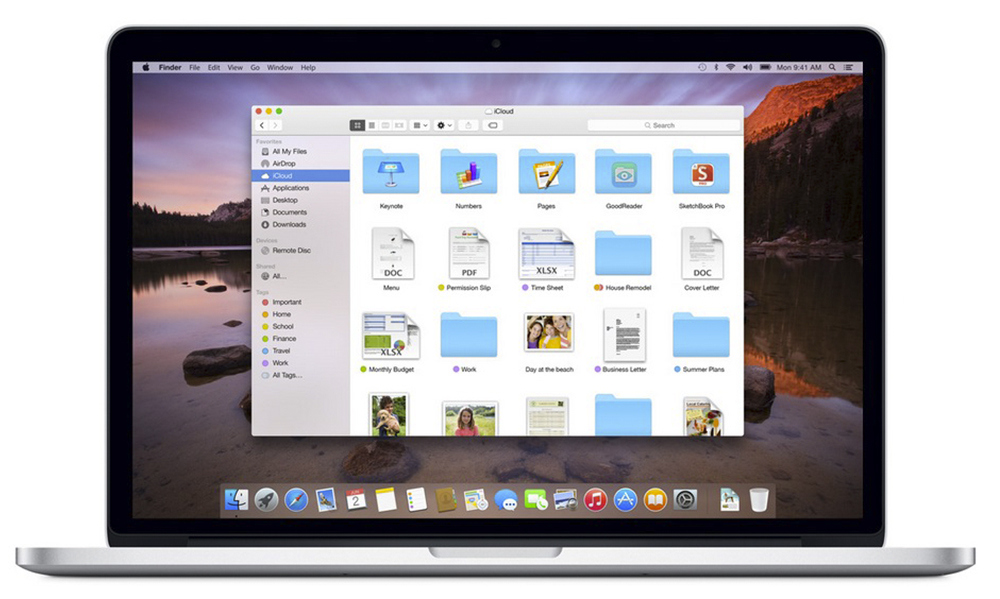Open the Go menu in menu bar
The image size is (1000, 599).
(255, 68)
